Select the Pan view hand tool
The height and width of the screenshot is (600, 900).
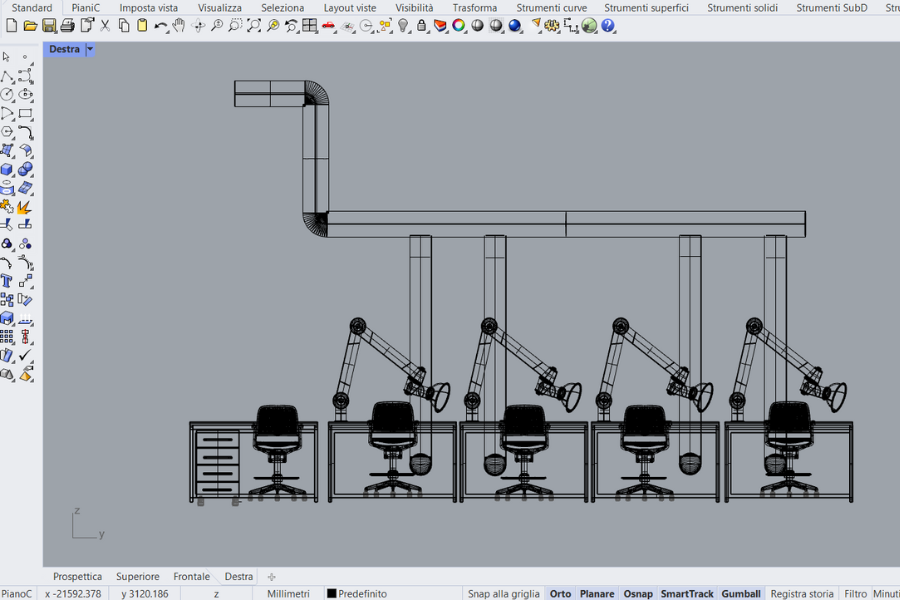click(180, 26)
